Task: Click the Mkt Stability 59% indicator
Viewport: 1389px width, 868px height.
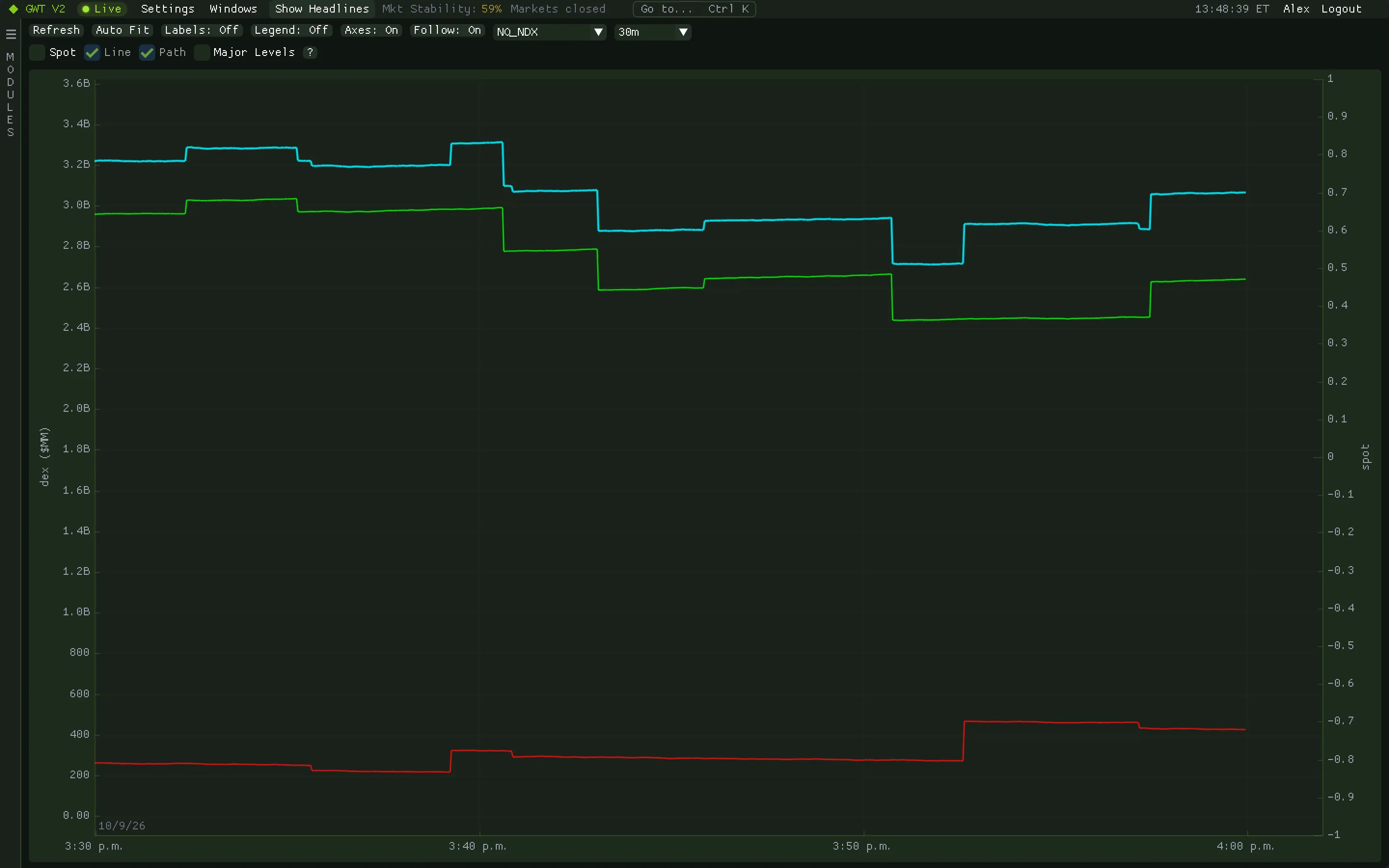Action: (x=442, y=9)
